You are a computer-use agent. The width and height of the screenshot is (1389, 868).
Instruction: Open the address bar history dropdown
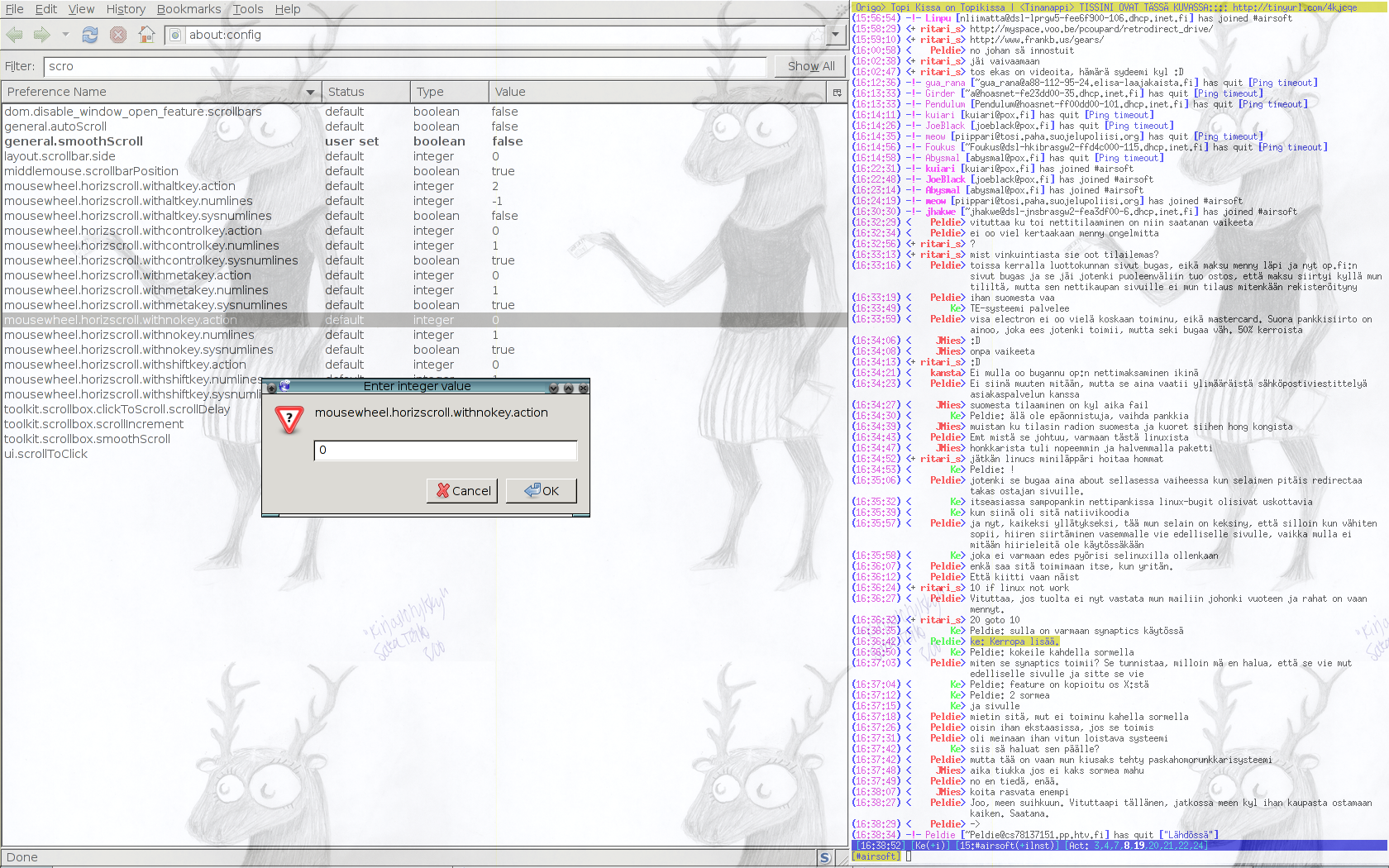point(836,35)
